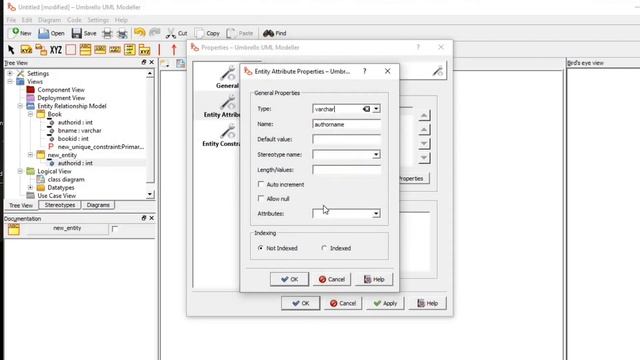Select the black arrow pointer tool
Screen dimensions: 640x360
tap(11, 50)
